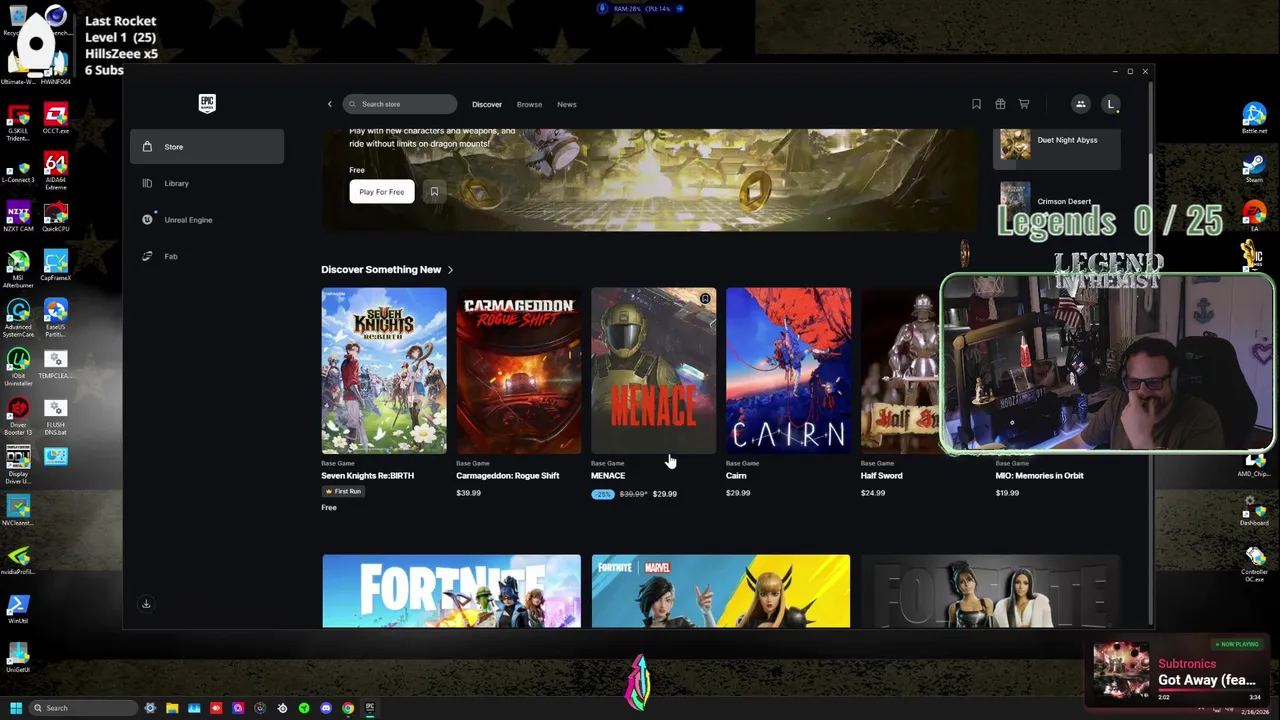Open the downloads icon in sidebar bottom

pos(146,604)
